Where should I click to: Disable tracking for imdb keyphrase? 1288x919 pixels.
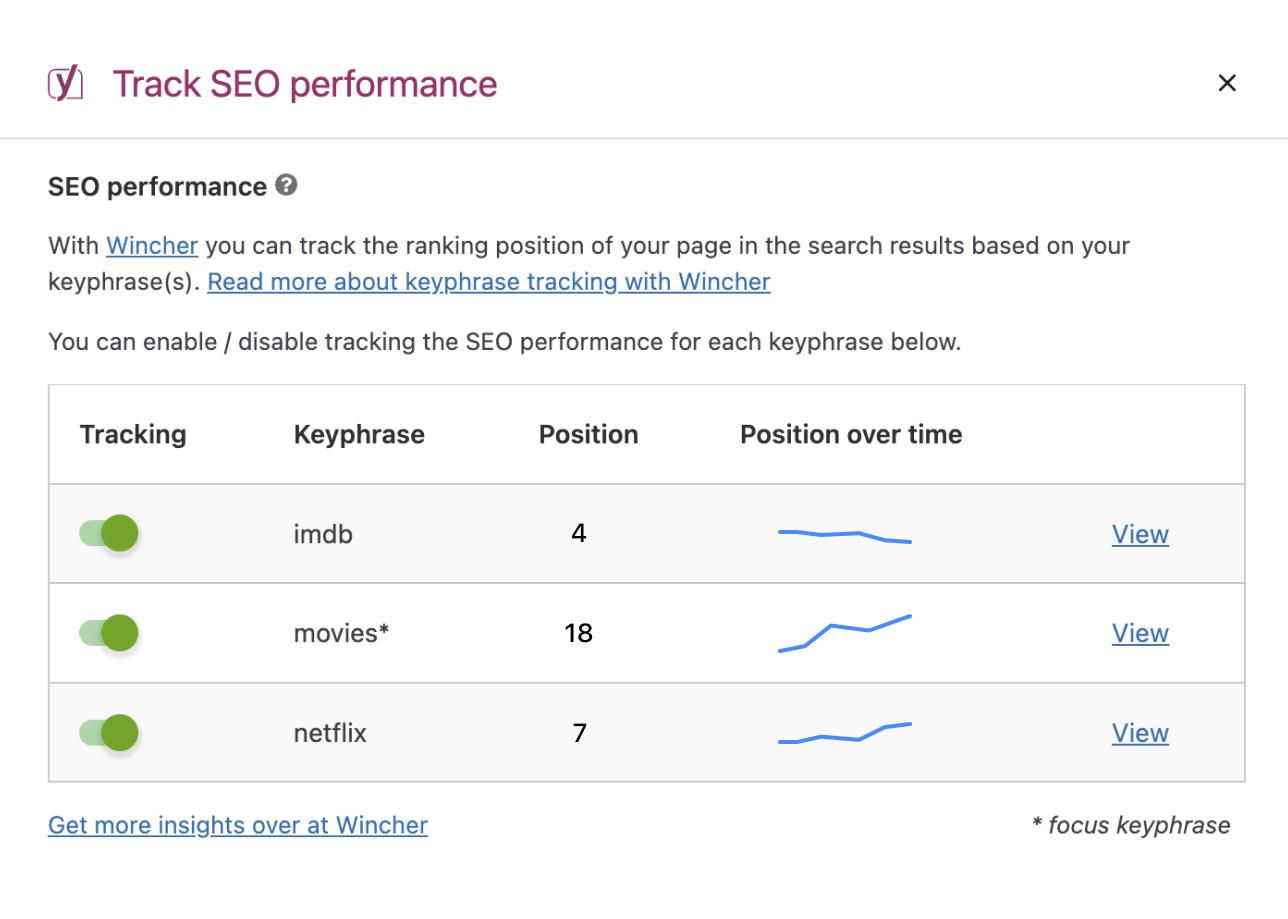109,533
